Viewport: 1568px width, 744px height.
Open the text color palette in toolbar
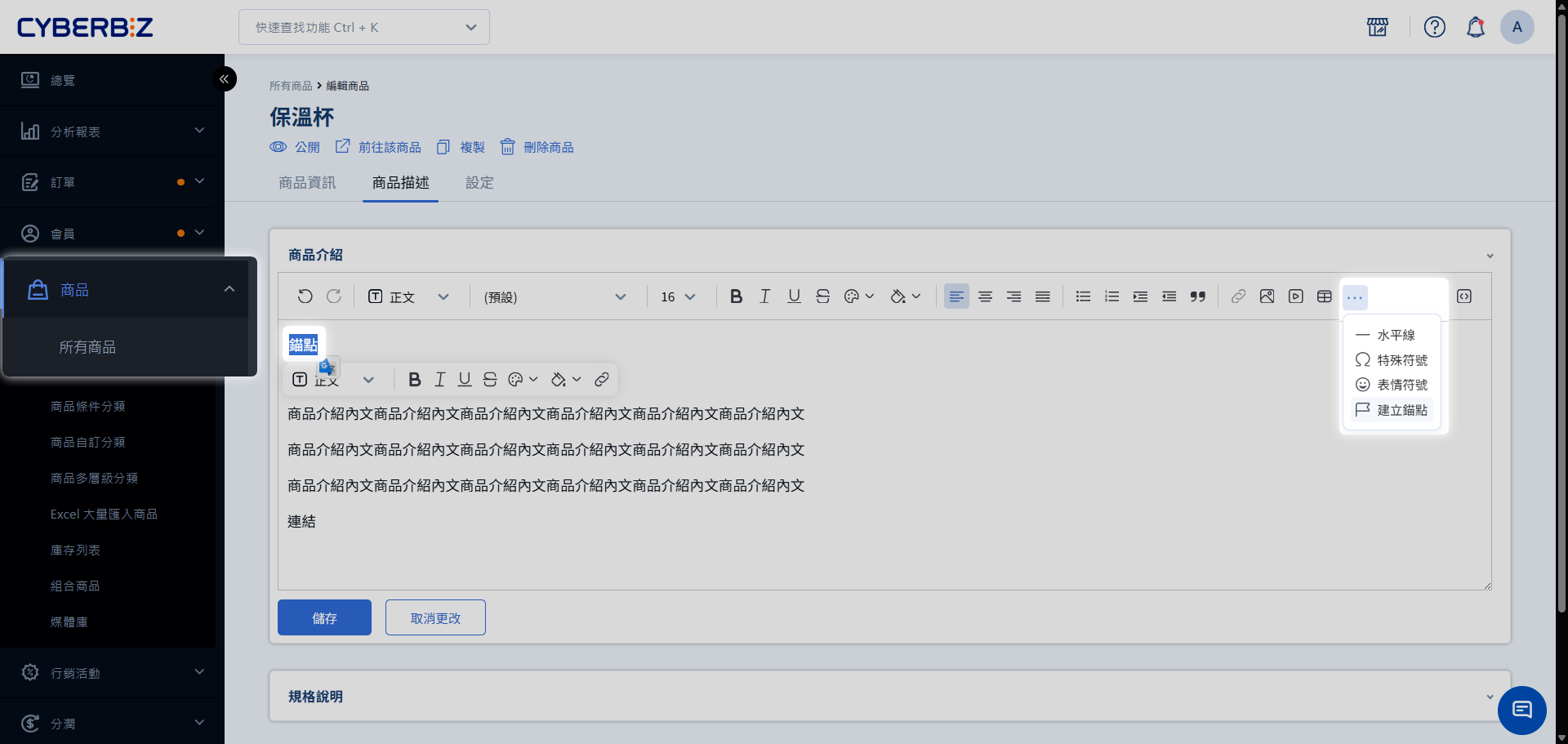pyautogui.click(x=858, y=296)
